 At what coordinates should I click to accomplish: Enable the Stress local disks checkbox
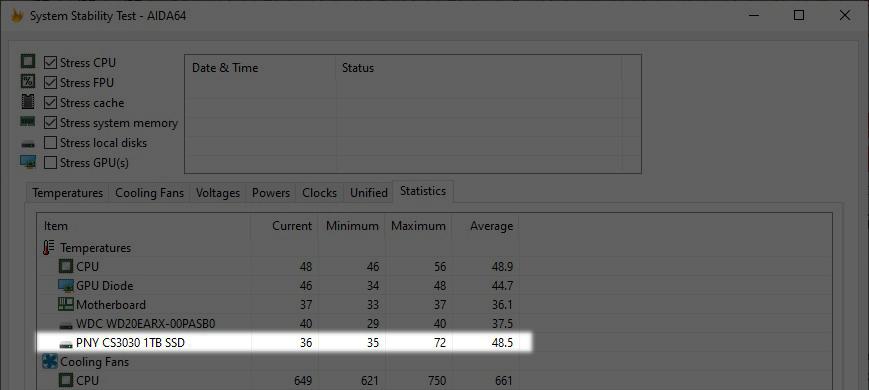click(50, 143)
